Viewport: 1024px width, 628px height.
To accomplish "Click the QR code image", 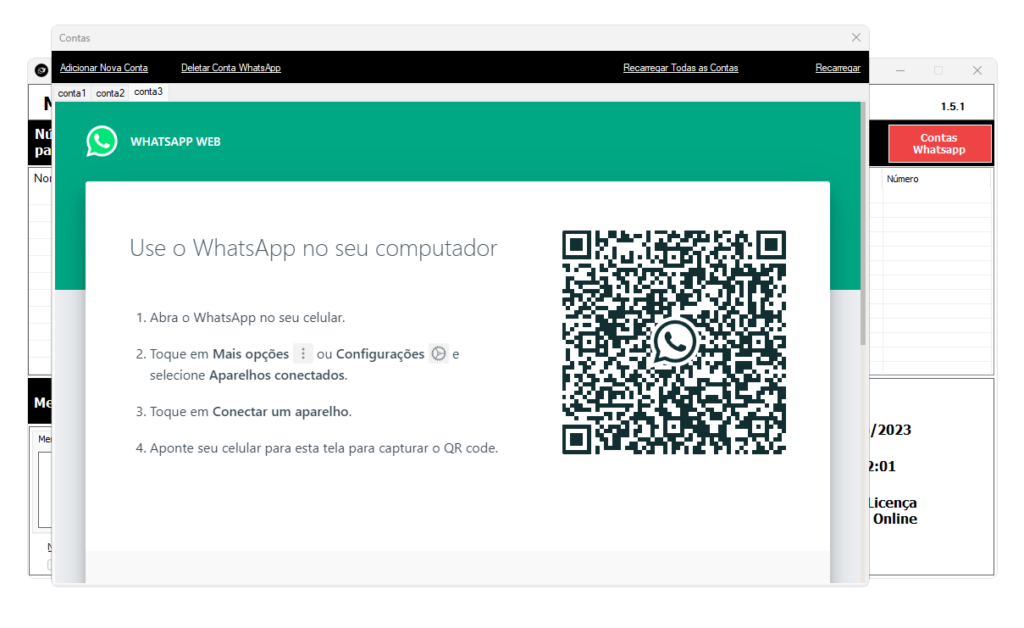I will coord(674,342).
